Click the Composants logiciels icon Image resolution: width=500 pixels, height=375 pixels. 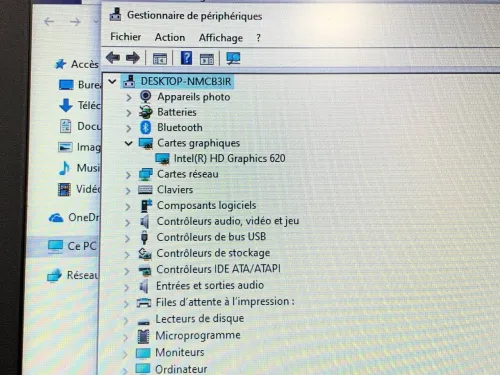click(x=146, y=205)
